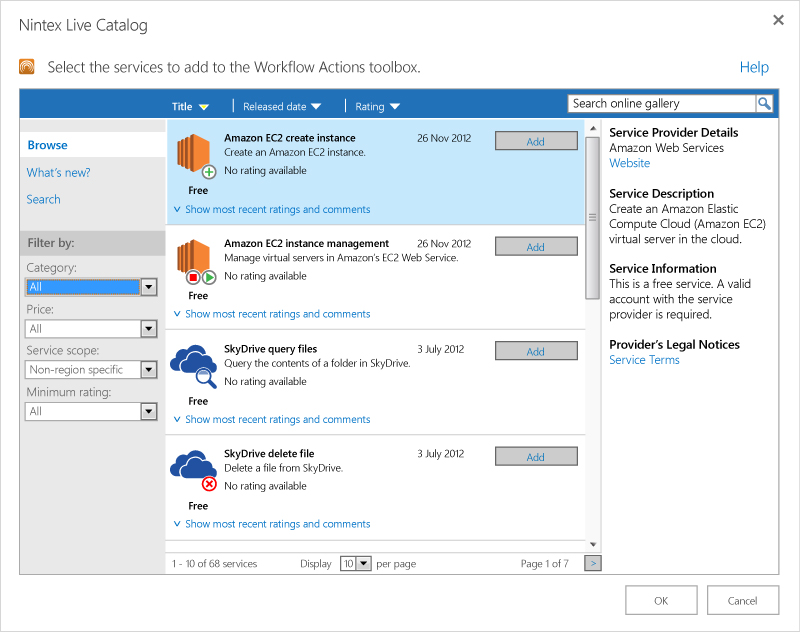Image resolution: width=800 pixels, height=632 pixels.
Task: Click the services list scrollbar thumb
Action: 592,218
